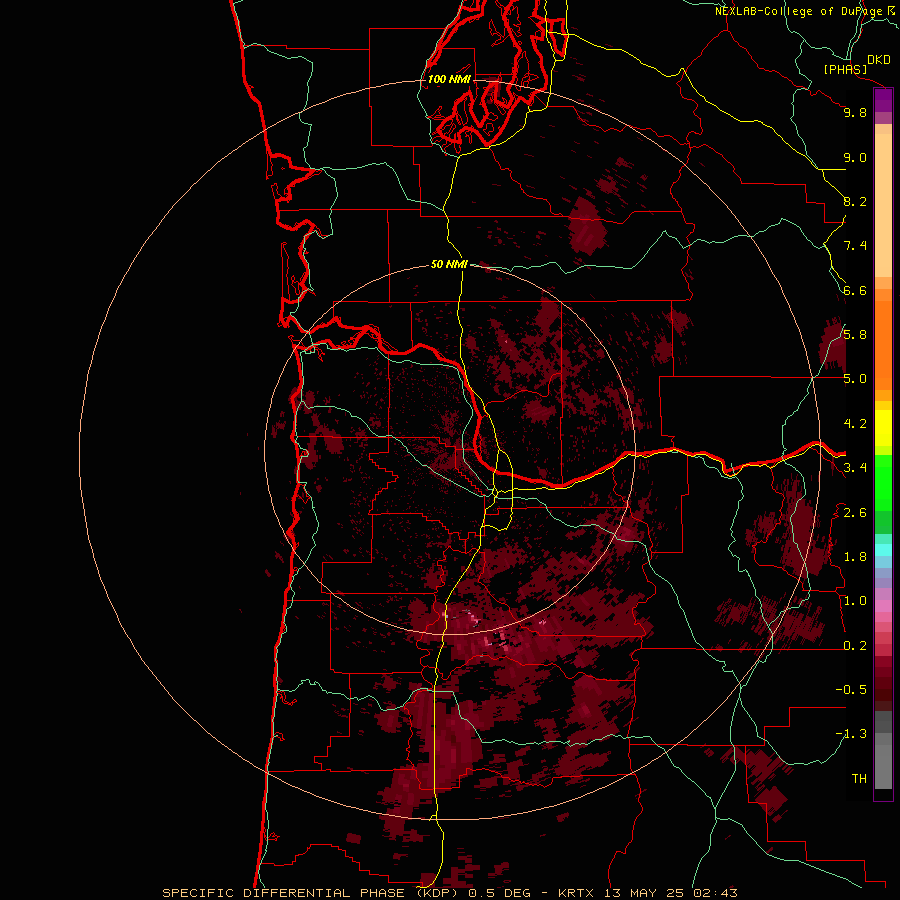Pick the bright green segment of the color bar
This screenshot has width=900, height=900.
tap(883, 483)
